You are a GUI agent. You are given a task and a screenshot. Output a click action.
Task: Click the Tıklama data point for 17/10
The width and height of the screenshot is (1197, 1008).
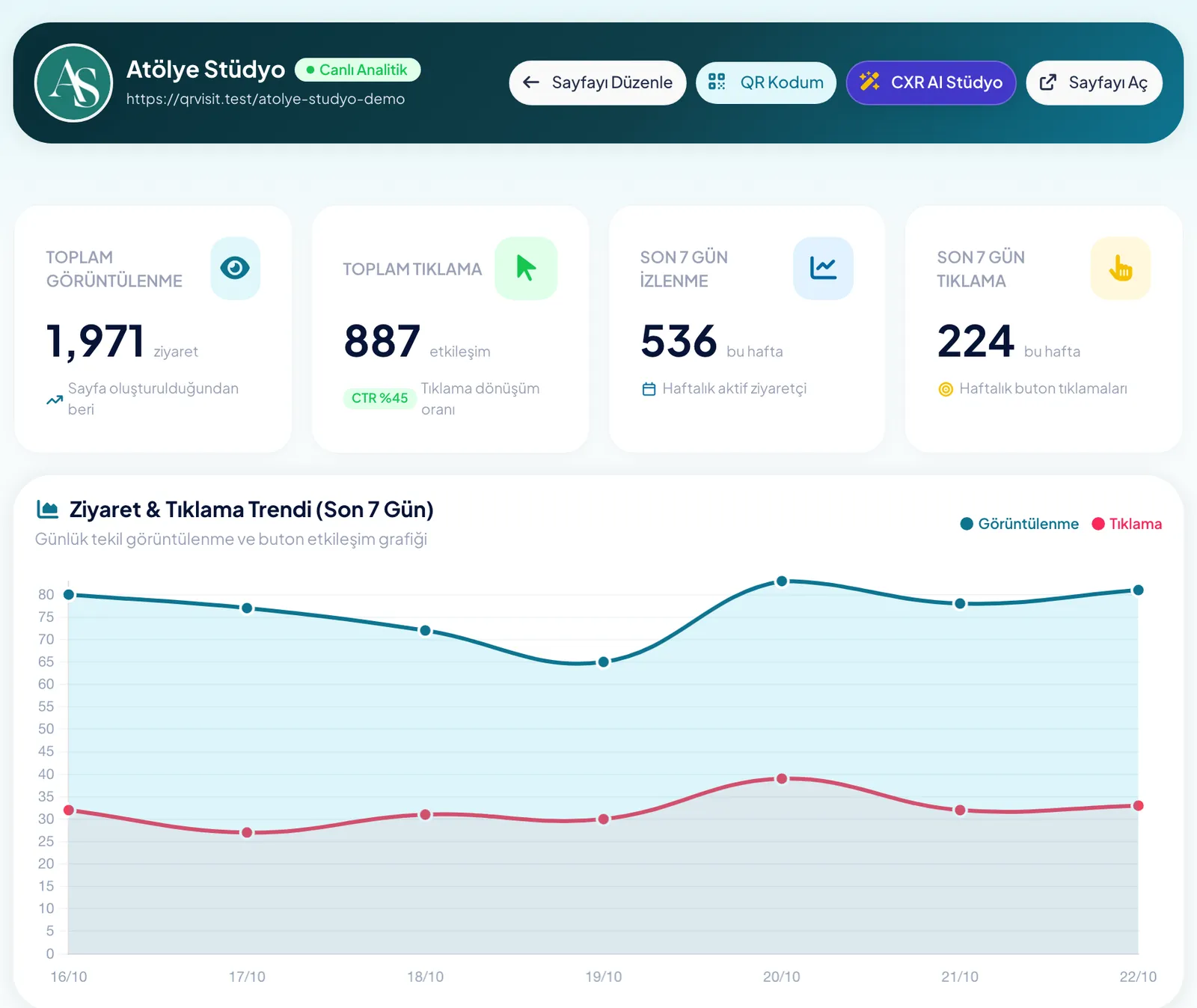coord(247,833)
